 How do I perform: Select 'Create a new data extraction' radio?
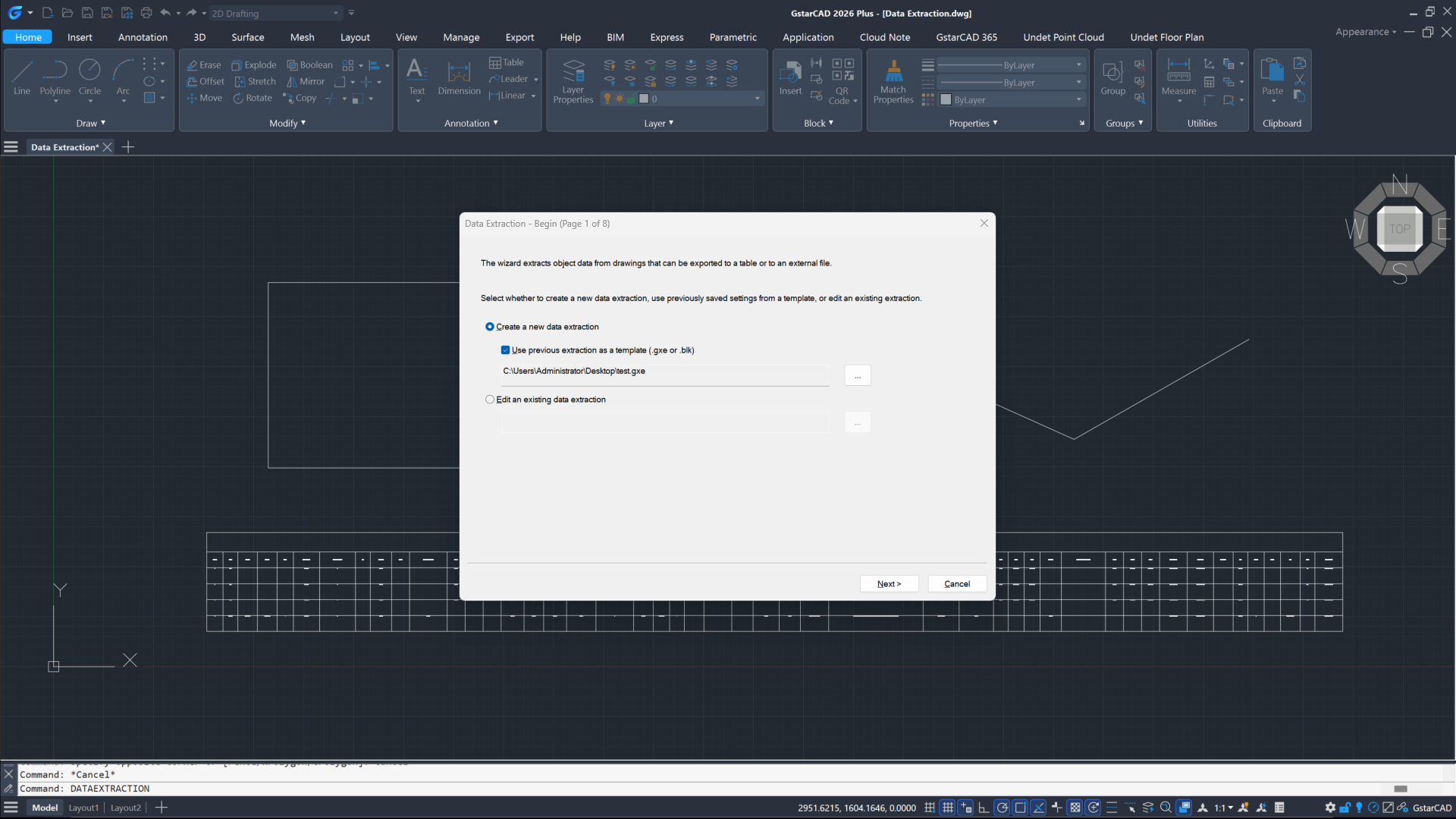[490, 327]
